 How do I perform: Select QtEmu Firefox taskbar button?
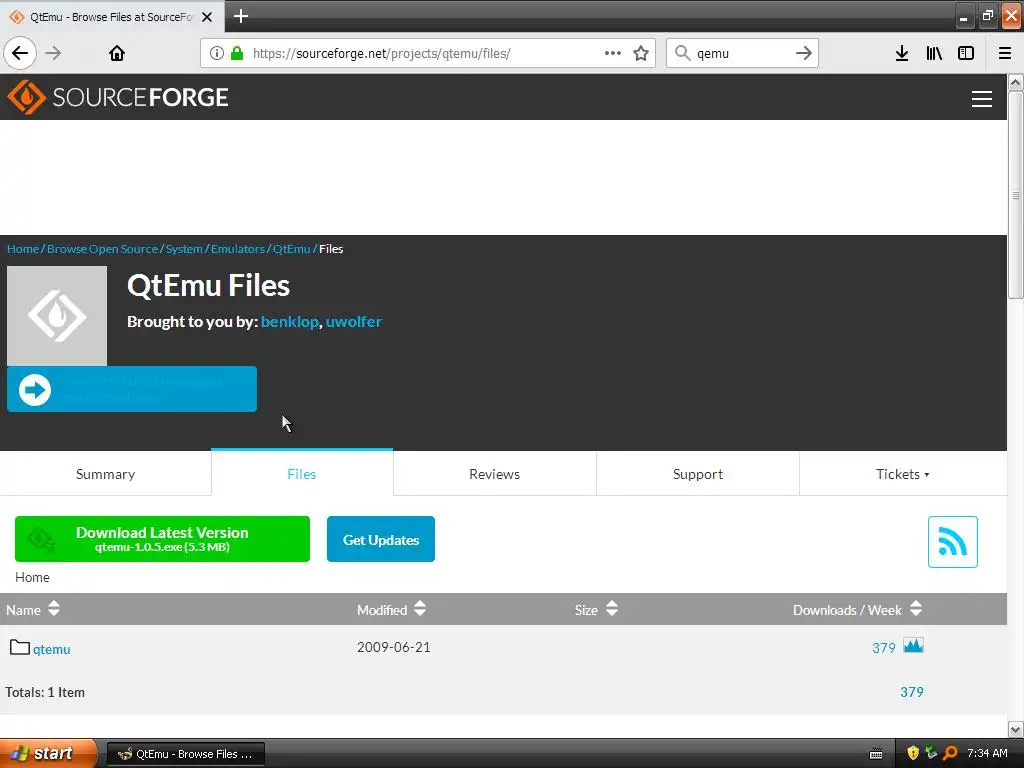pyautogui.click(x=186, y=754)
